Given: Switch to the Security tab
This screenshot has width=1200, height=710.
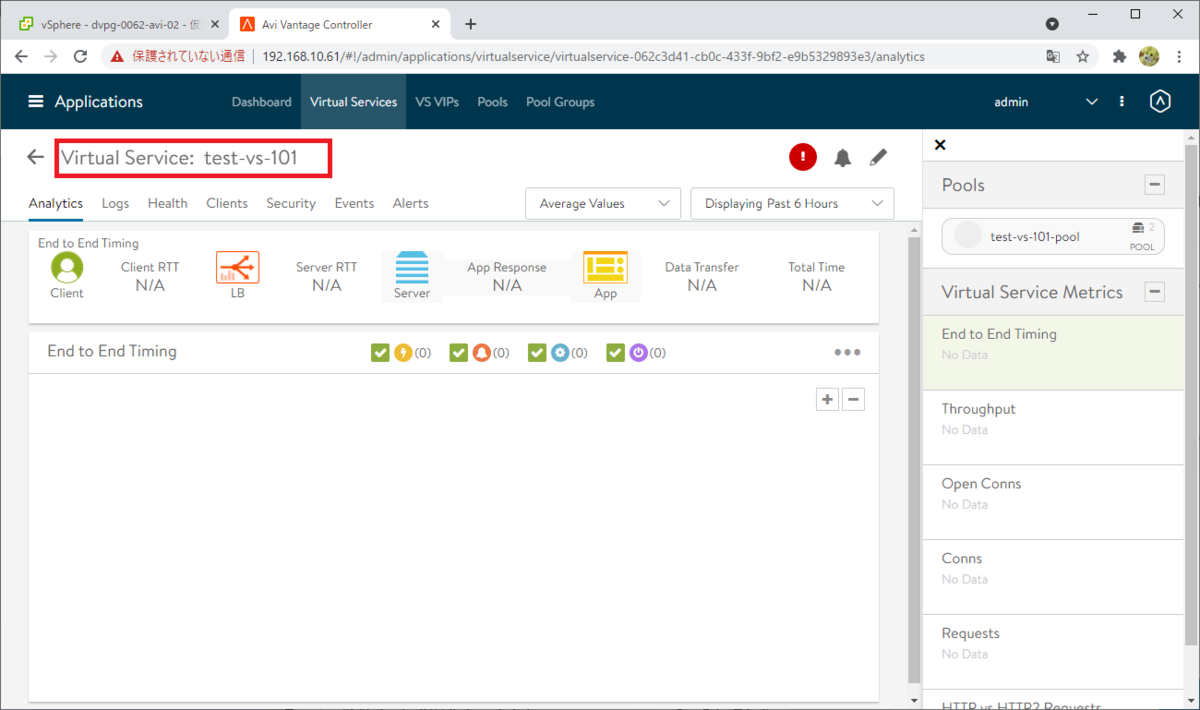Looking at the screenshot, I should coord(291,203).
